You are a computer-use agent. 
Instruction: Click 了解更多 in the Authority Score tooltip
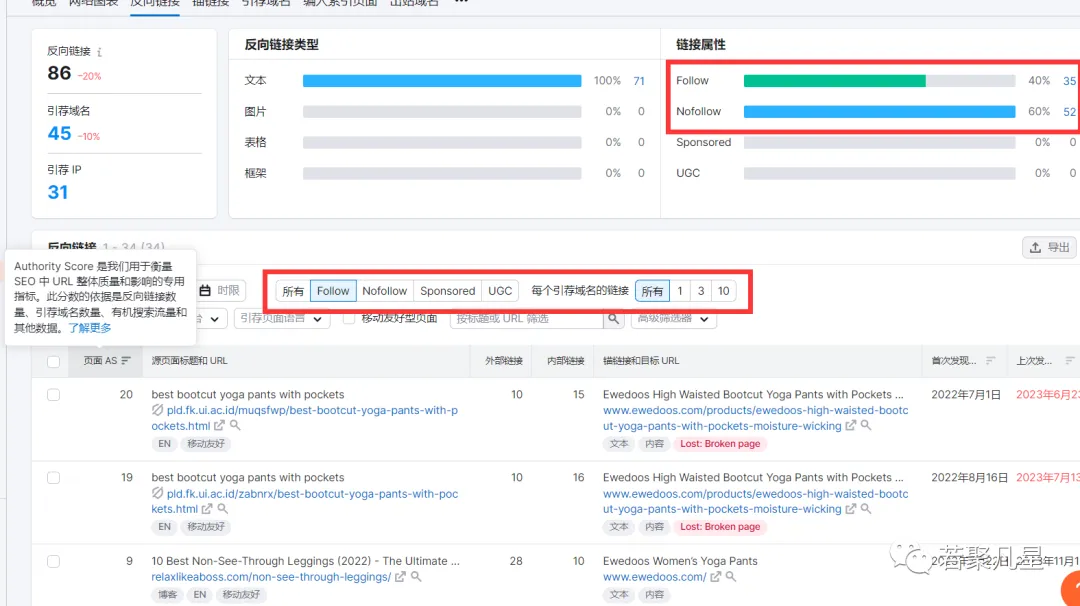tap(90, 328)
